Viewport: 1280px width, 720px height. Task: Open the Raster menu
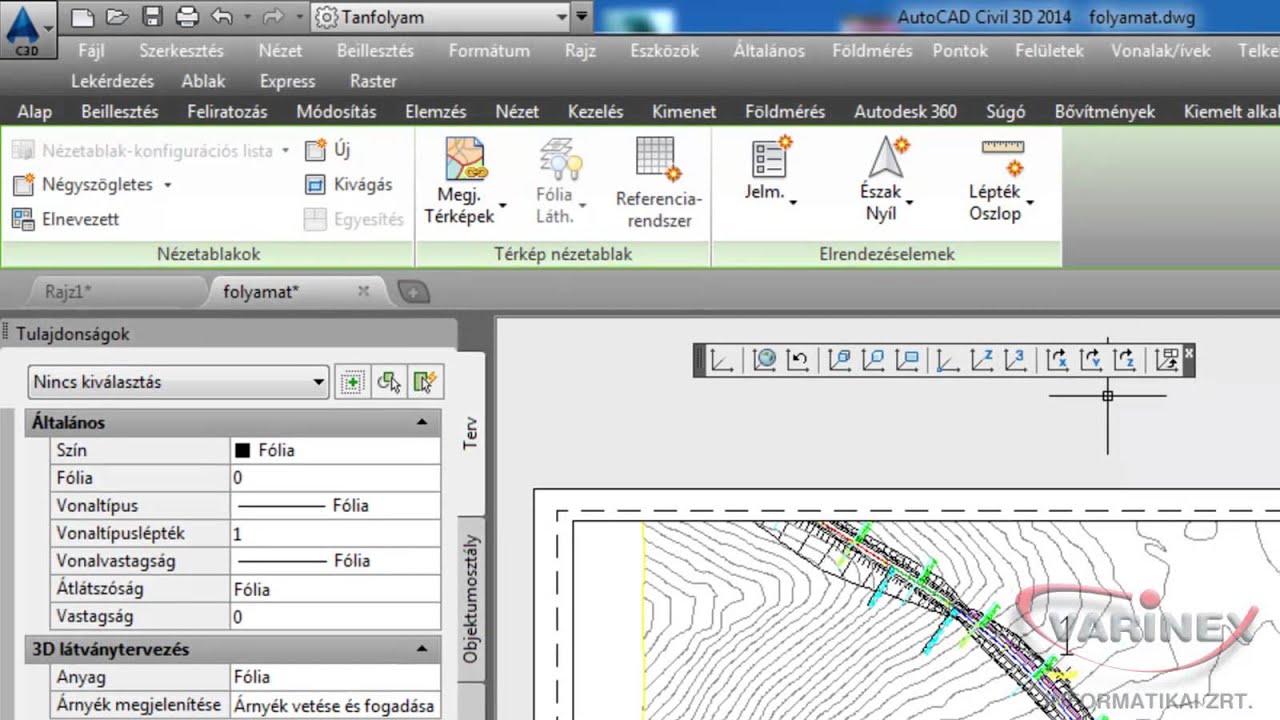coord(373,81)
